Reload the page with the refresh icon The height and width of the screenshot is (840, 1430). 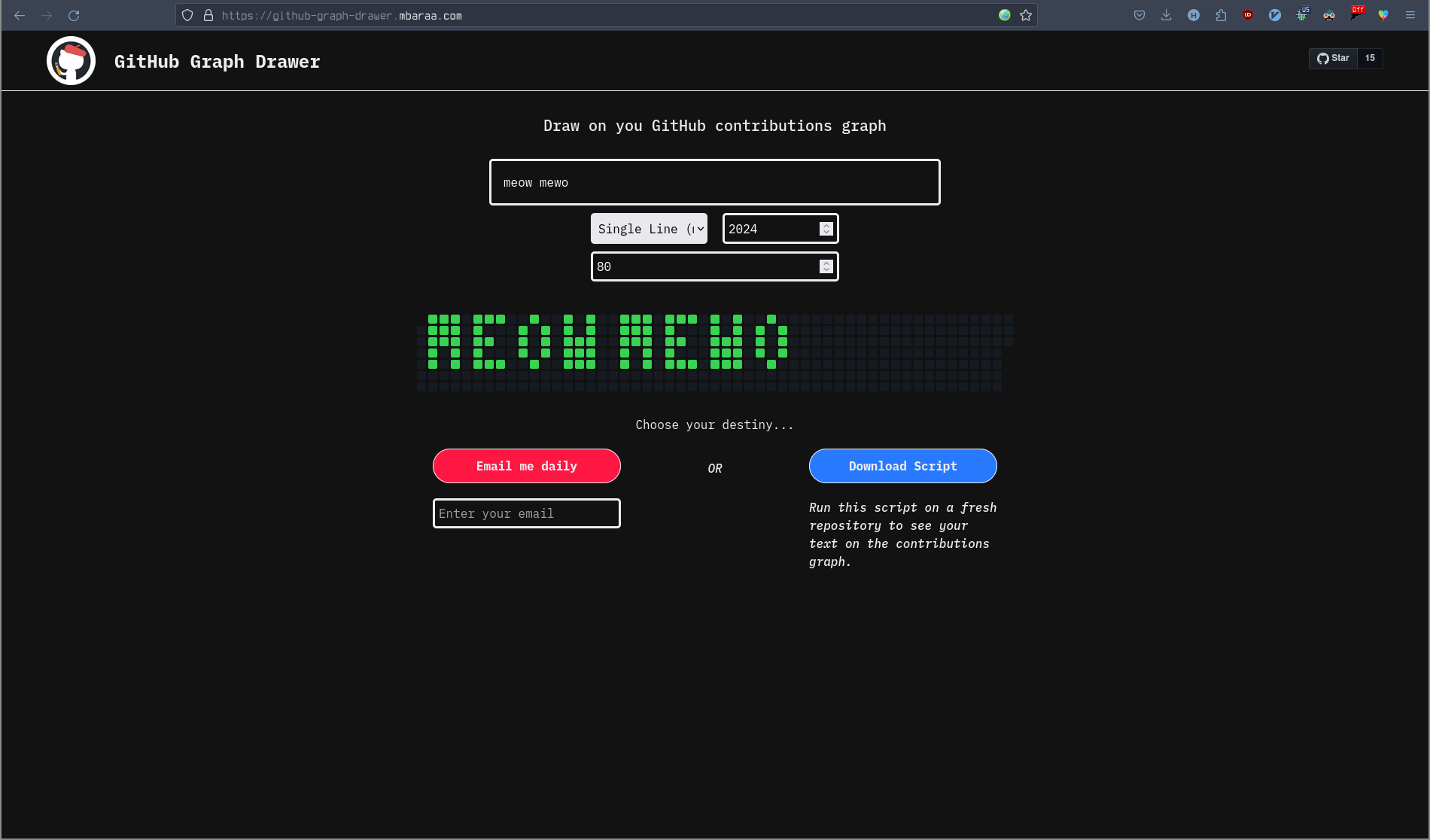[x=74, y=15]
